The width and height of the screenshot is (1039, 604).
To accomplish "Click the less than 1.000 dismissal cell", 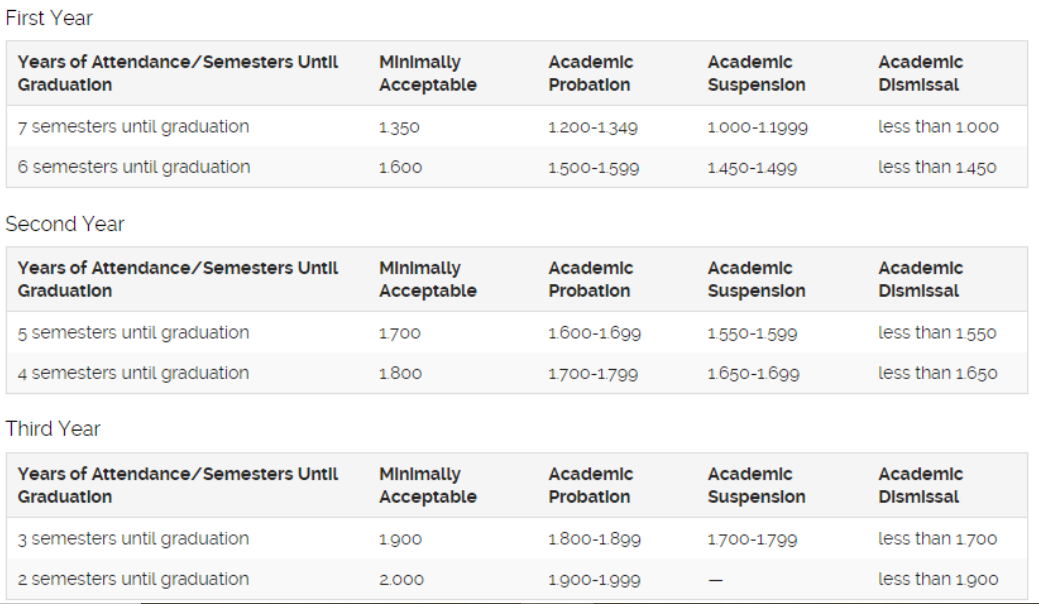I will click(938, 127).
